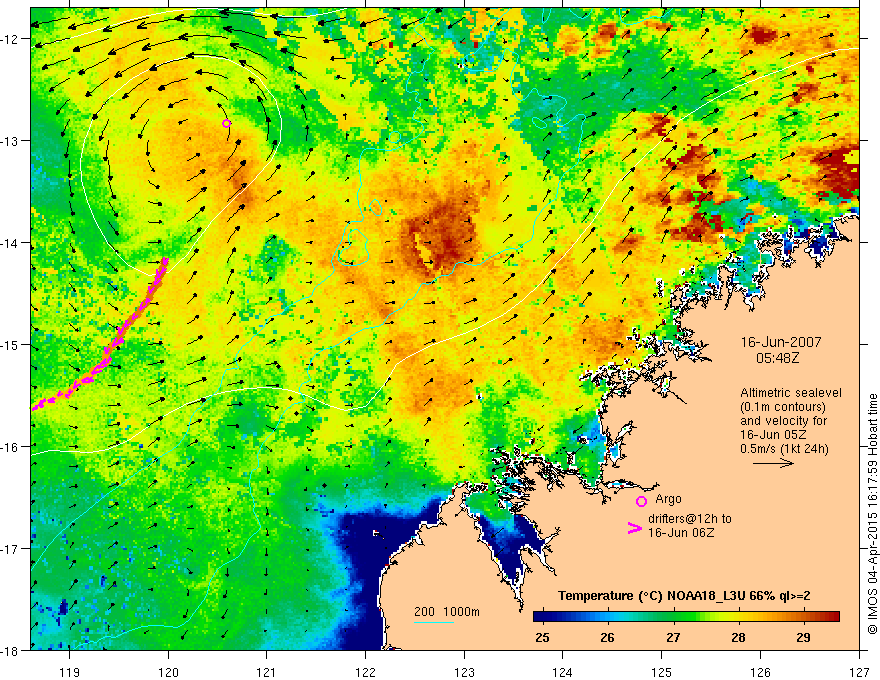Click the latitude axis label -17

click(x=11, y=548)
